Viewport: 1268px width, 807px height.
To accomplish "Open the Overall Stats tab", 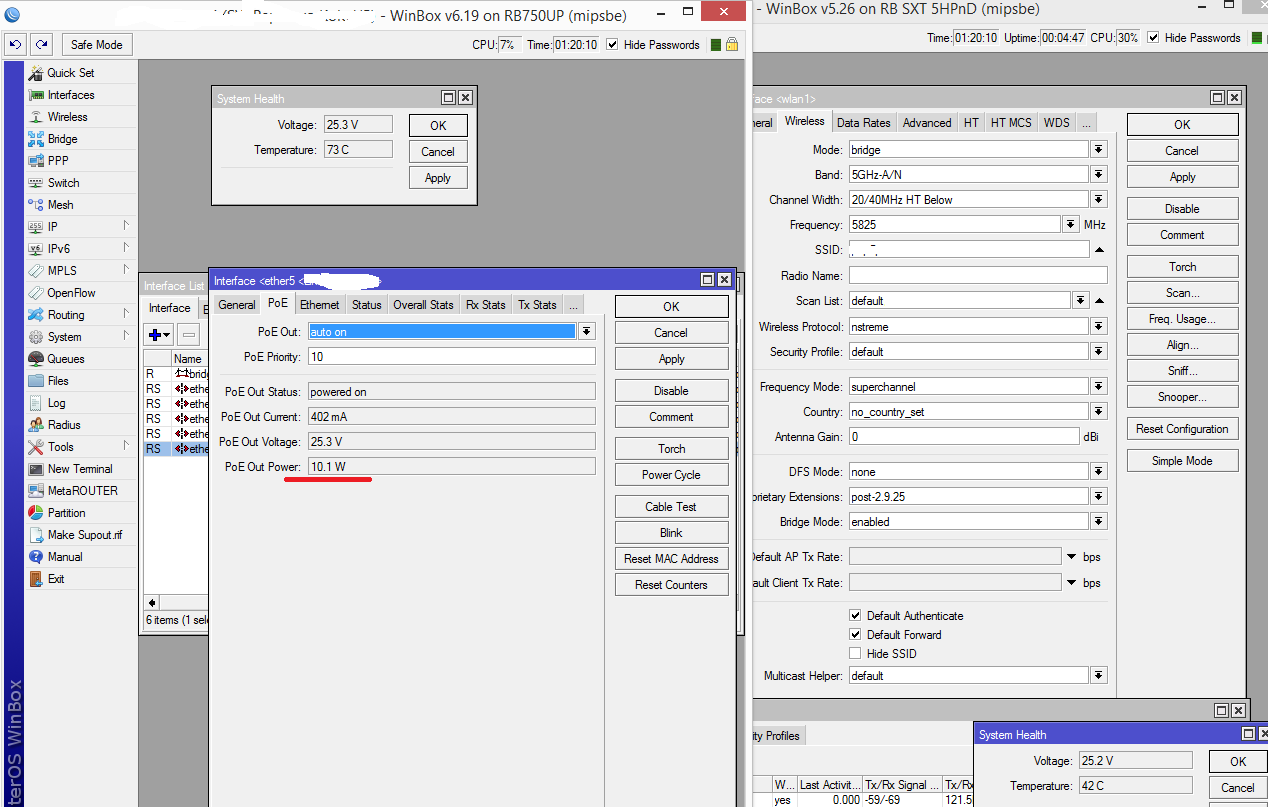I will click(423, 305).
